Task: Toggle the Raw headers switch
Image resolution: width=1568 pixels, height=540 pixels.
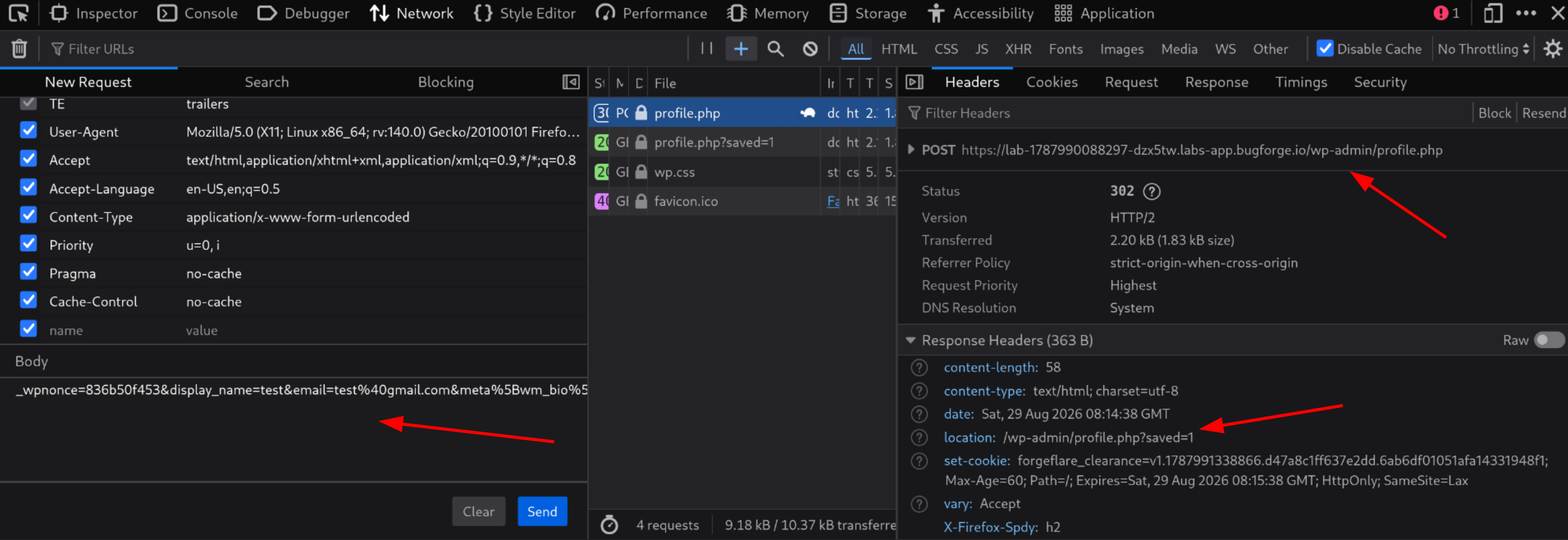Action: [x=1549, y=340]
